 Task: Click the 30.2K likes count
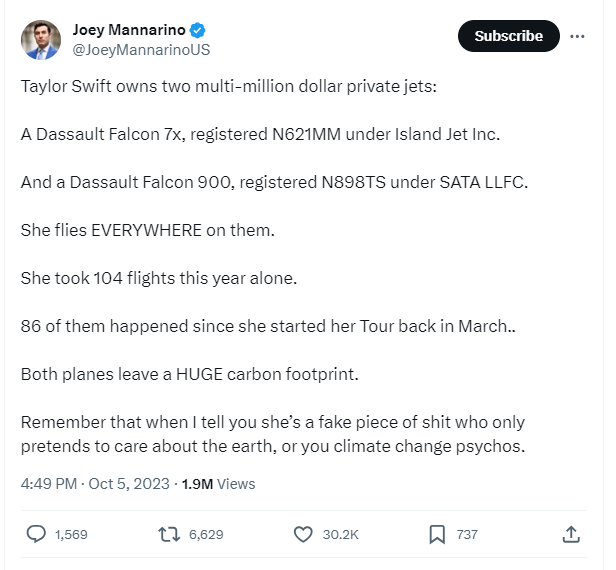pyautogui.click(x=341, y=535)
